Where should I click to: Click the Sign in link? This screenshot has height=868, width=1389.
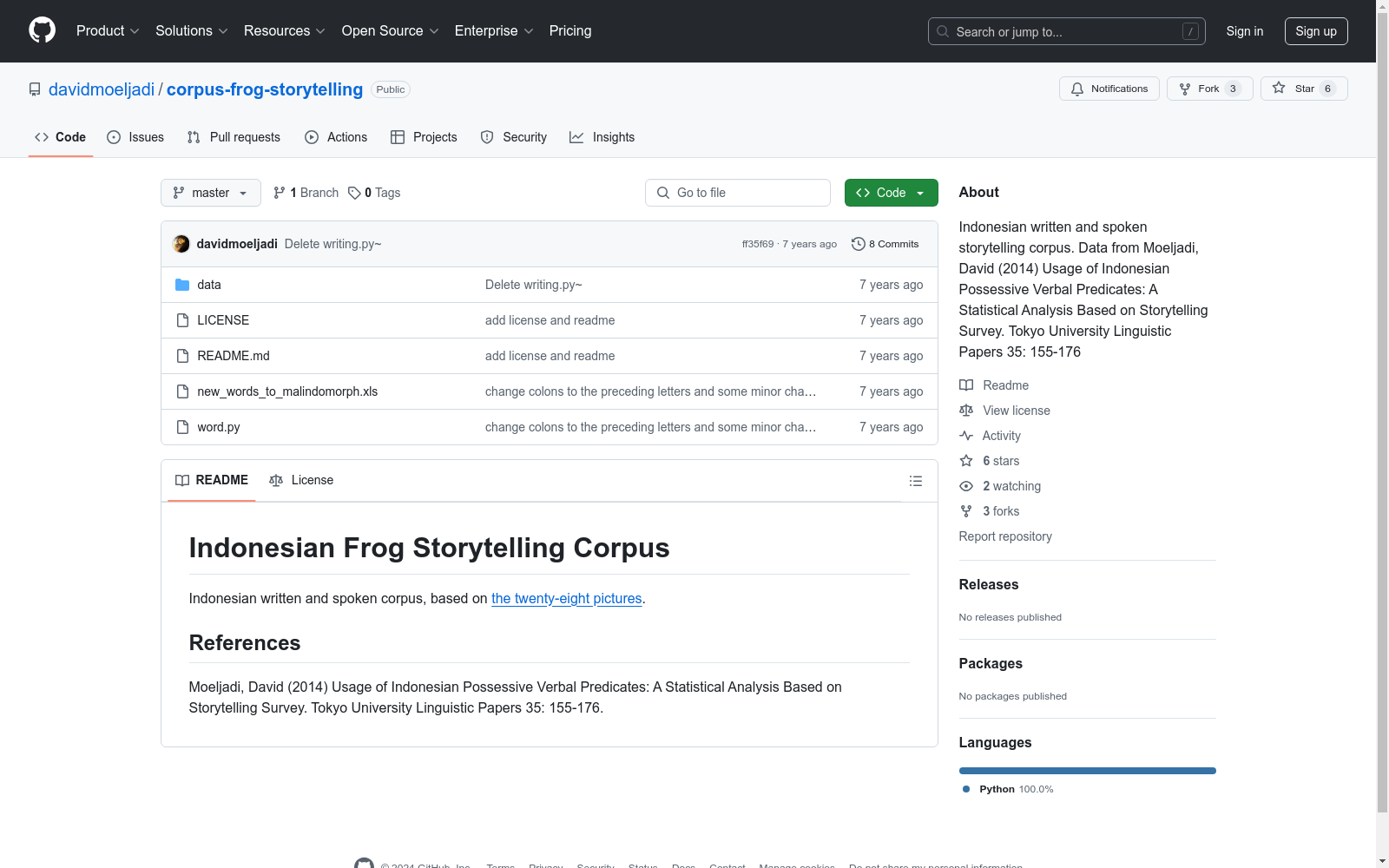pyautogui.click(x=1245, y=31)
